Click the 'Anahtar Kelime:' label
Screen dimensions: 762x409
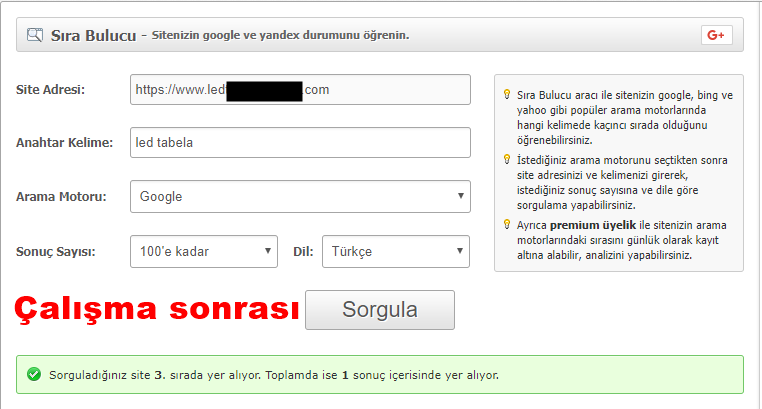click(64, 142)
